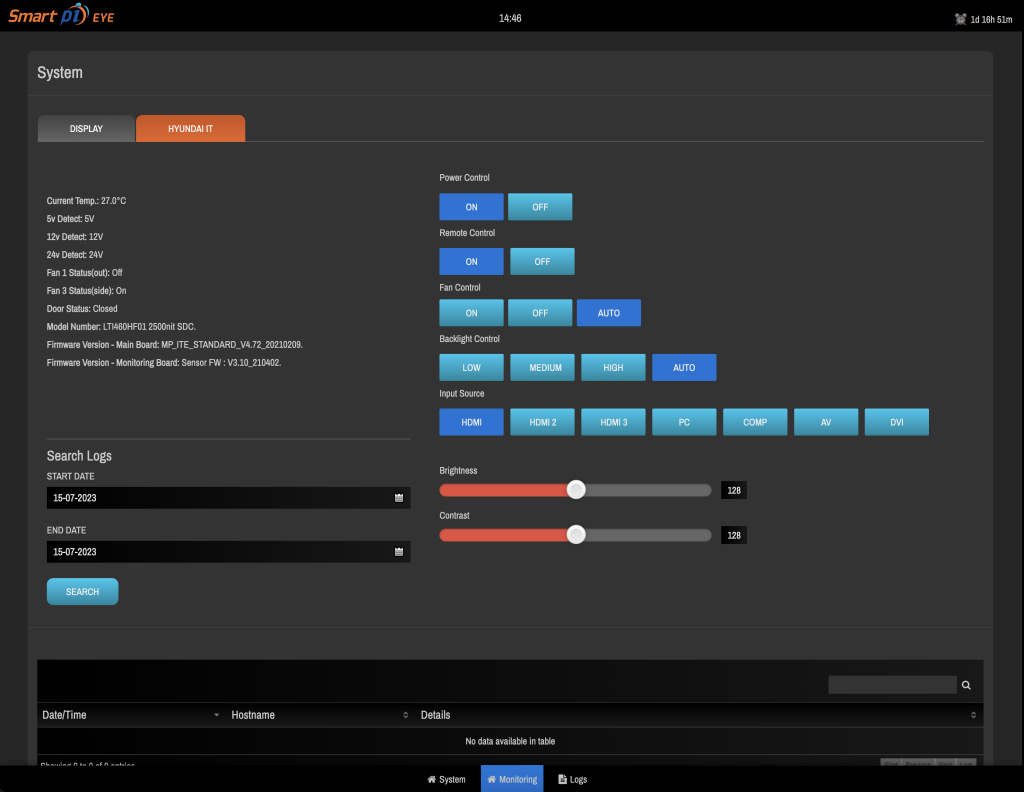The height and width of the screenshot is (792, 1024).
Task: Switch to the DISPLAY tab
Action: point(86,128)
